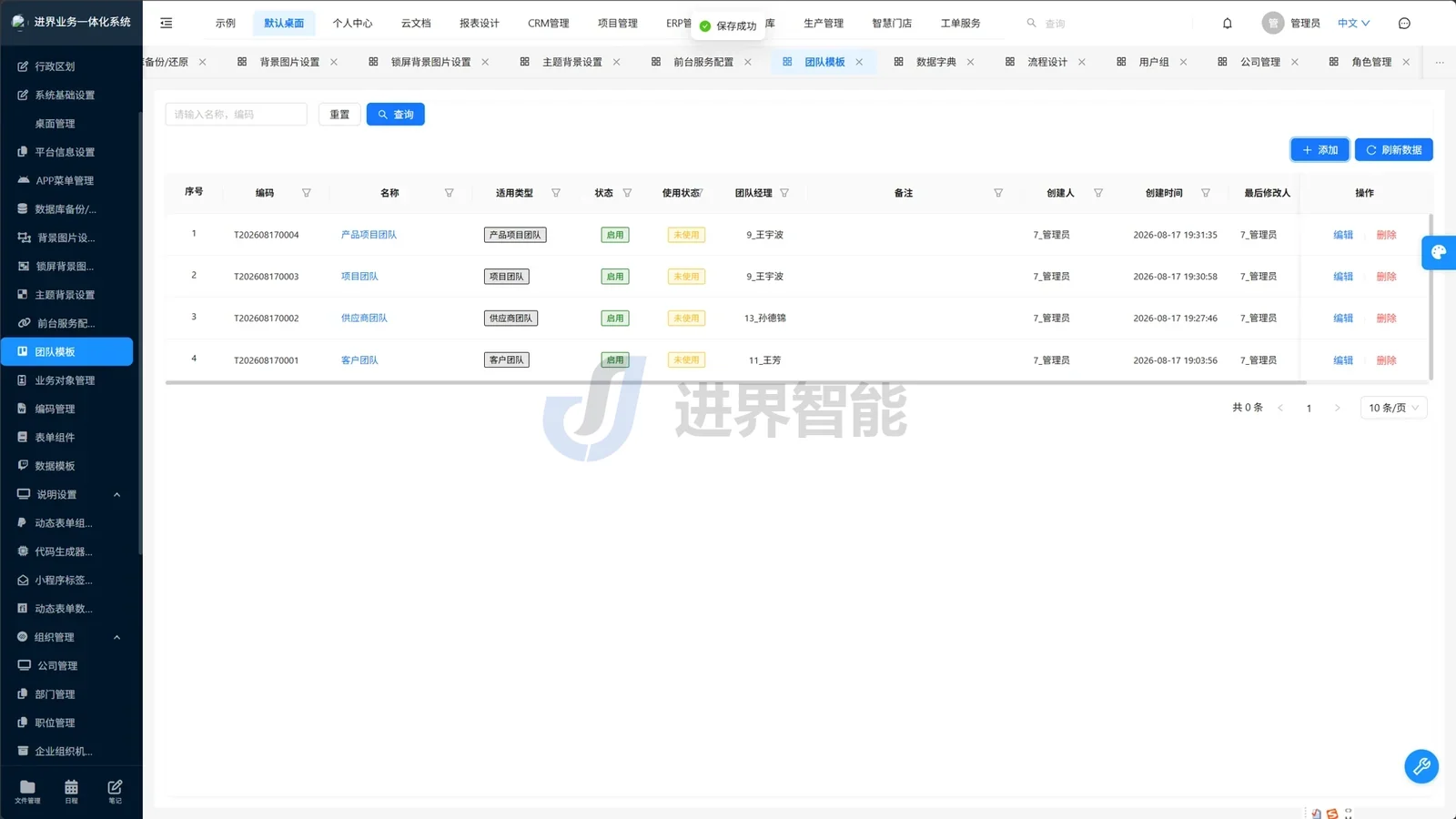Go to the next page arrow
This screenshot has height=819, width=1456.
1337,408
